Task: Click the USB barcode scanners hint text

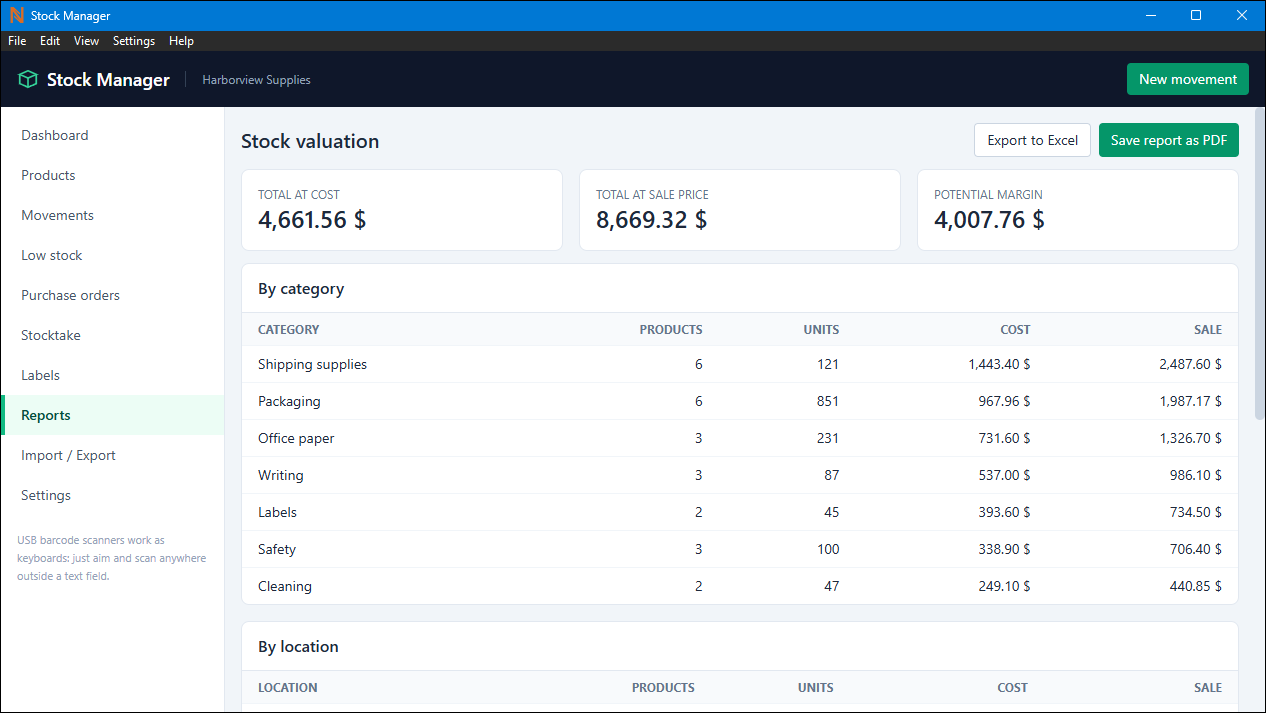Action: (112, 558)
